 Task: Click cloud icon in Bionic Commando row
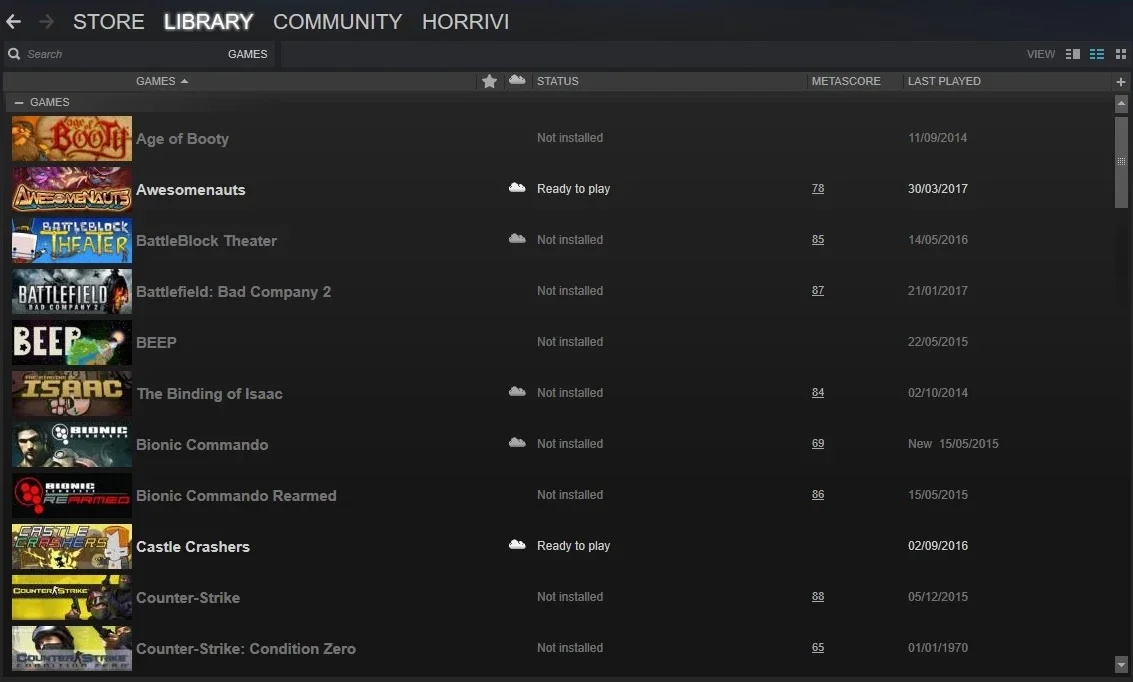pos(517,442)
